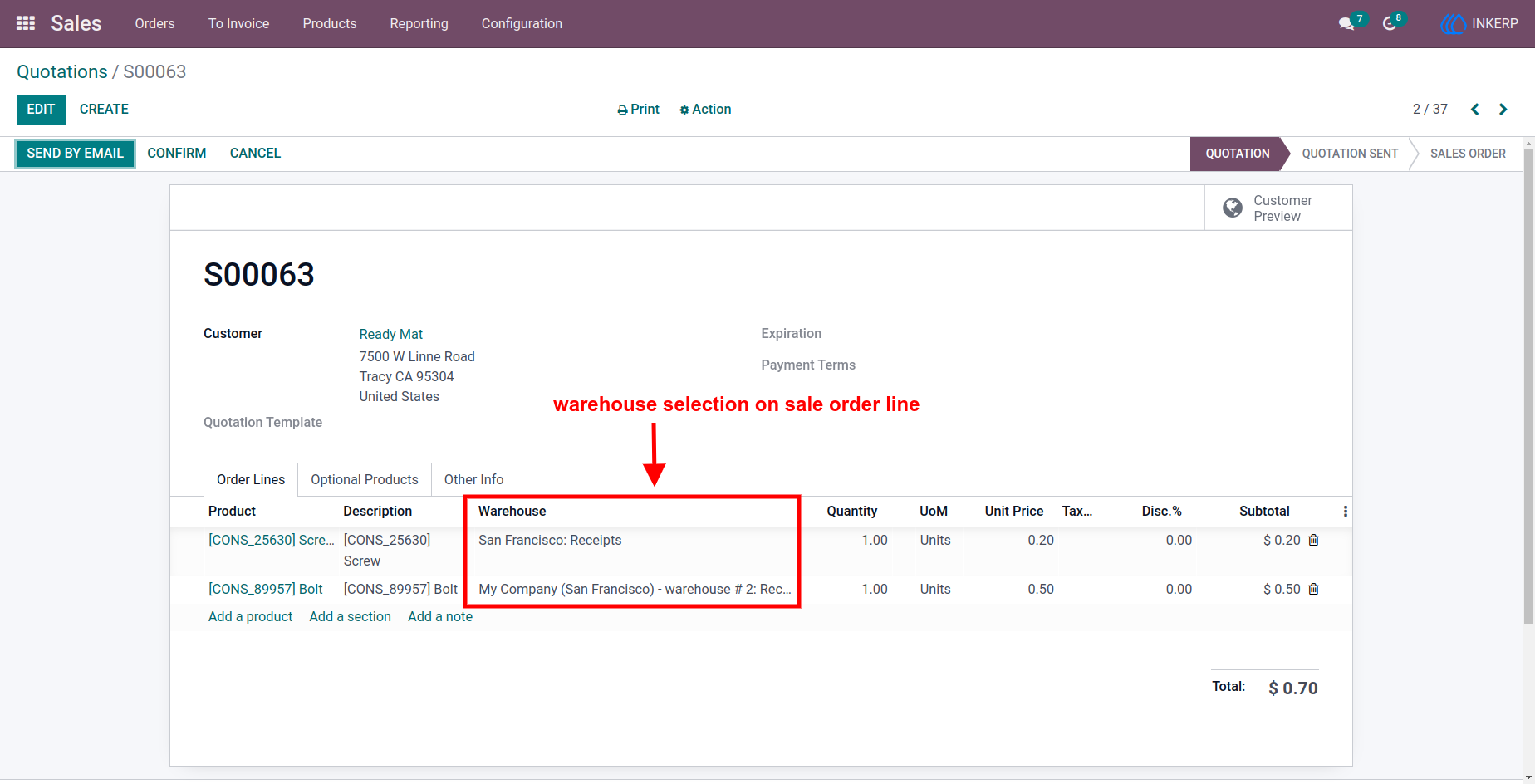Click Add a section link
The width and height of the screenshot is (1535, 784).
[350, 616]
